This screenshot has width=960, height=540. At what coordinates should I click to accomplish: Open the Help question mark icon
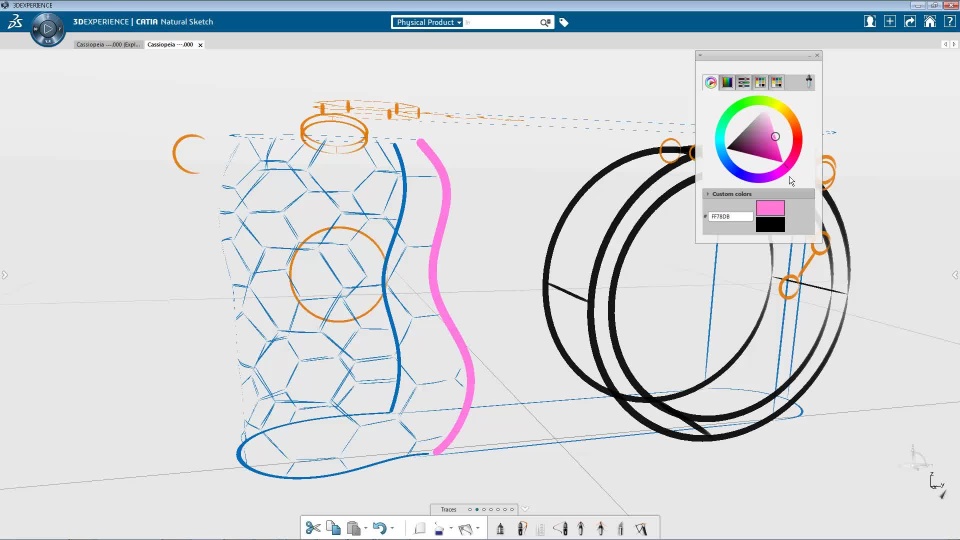pyautogui.click(x=950, y=21)
